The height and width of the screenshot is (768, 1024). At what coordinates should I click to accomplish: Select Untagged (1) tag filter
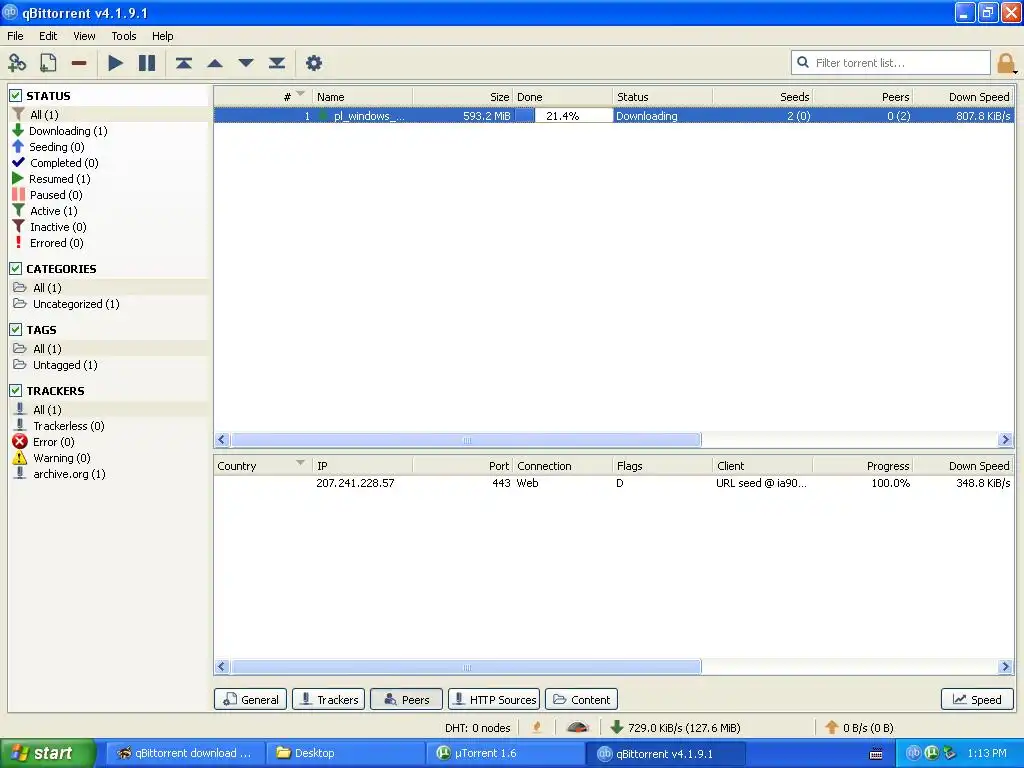[65, 364]
